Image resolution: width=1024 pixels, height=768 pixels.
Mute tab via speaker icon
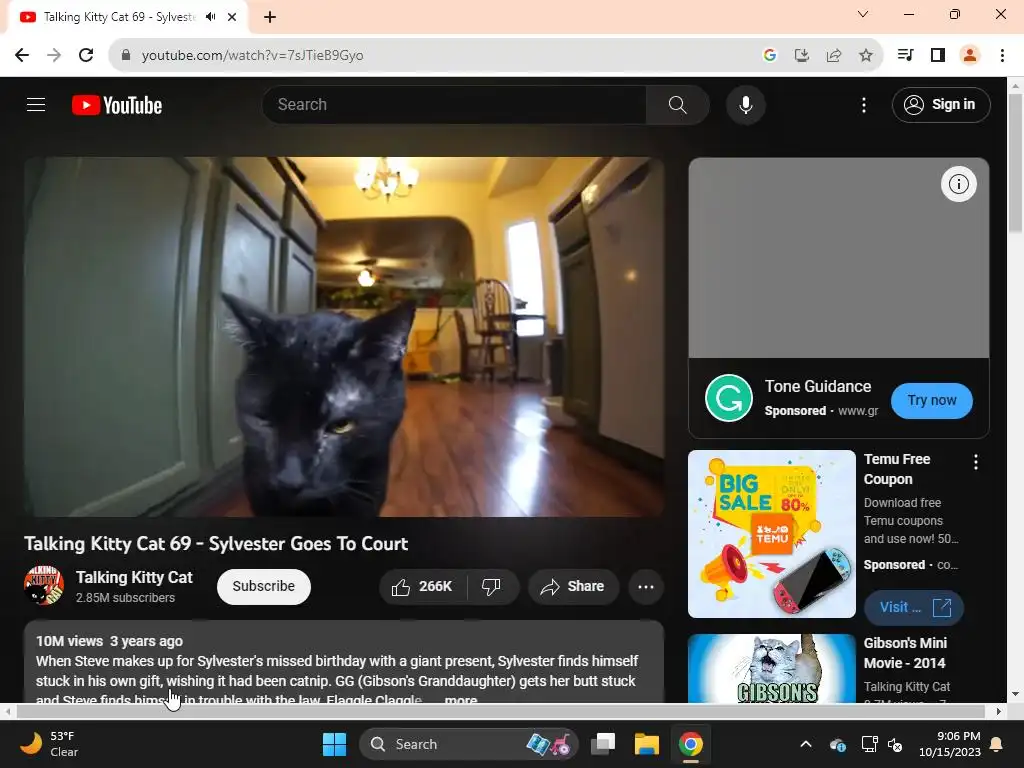pyautogui.click(x=210, y=17)
